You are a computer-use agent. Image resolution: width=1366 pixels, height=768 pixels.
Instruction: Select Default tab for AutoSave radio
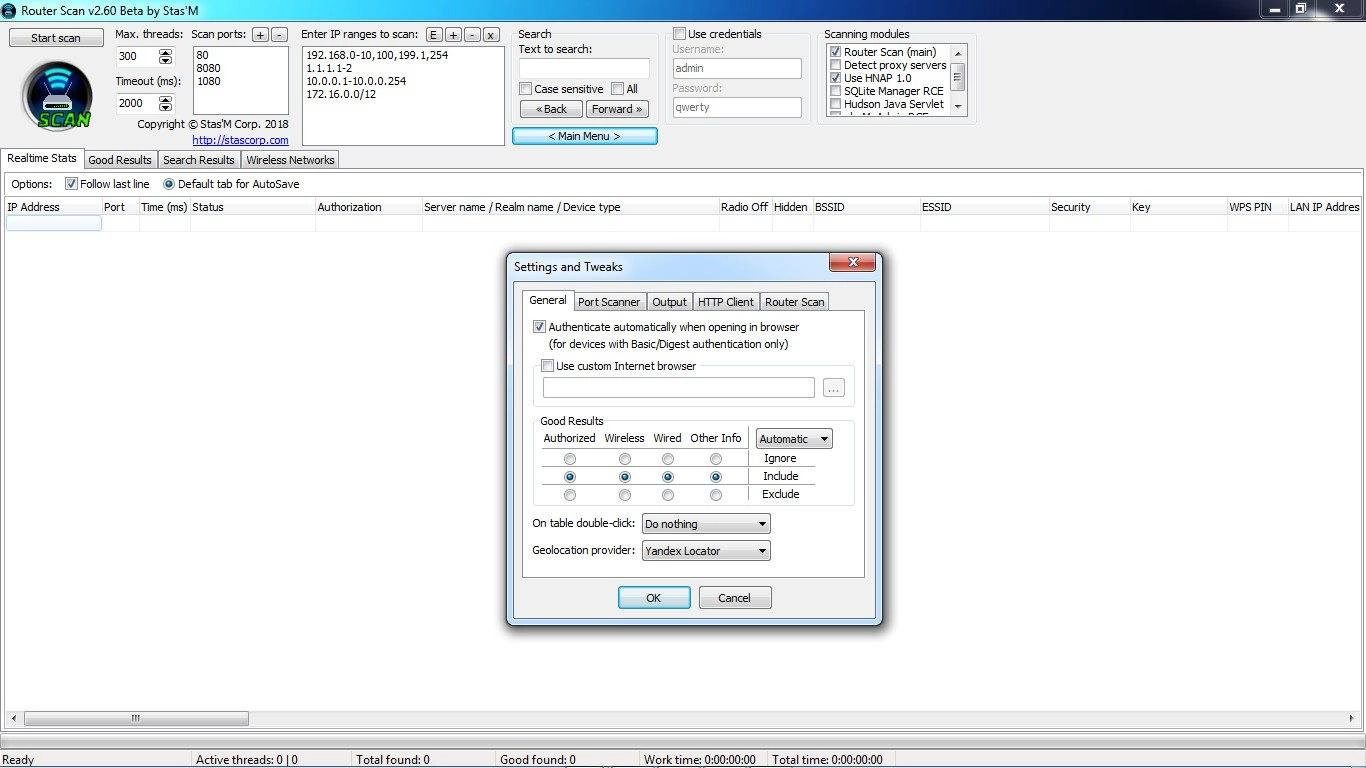point(168,184)
